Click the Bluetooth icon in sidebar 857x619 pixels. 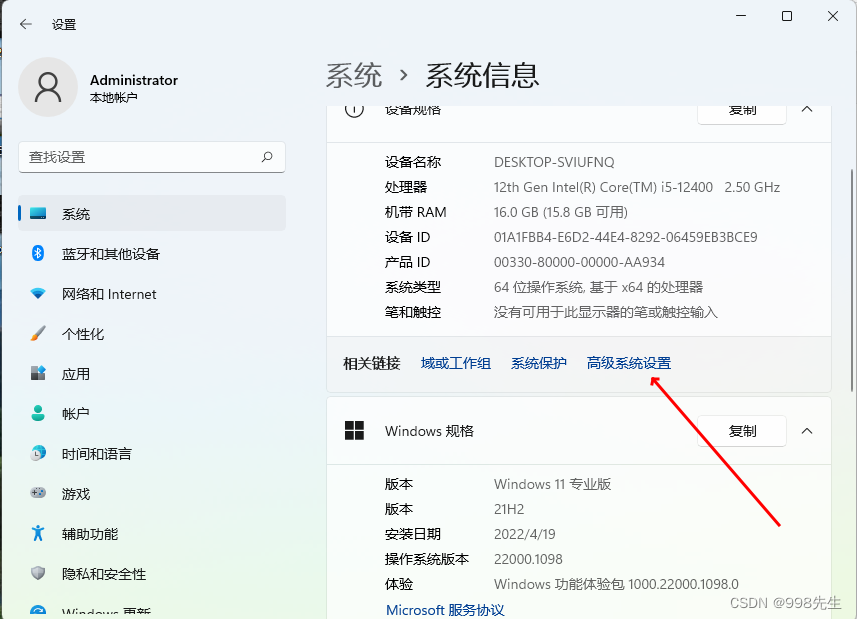click(38, 254)
